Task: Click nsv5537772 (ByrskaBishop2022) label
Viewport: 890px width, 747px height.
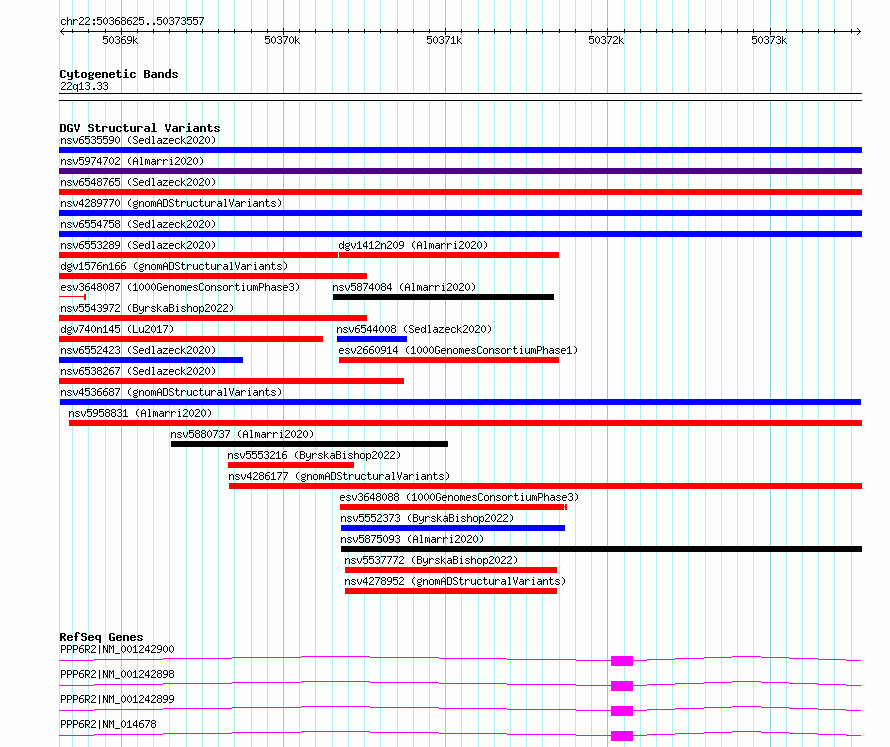Action: (431, 560)
